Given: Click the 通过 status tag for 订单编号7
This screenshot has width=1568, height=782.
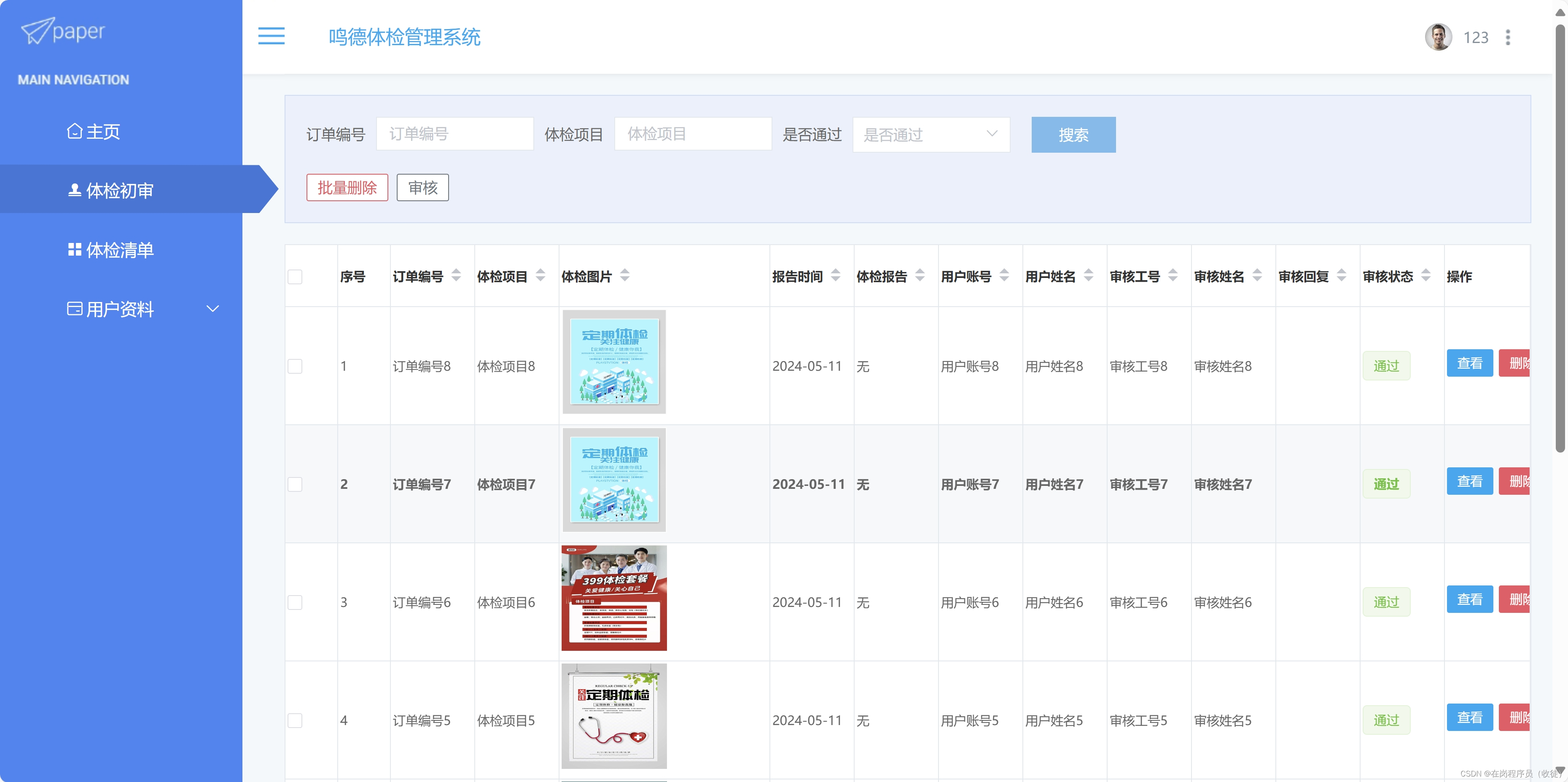Looking at the screenshot, I should [1386, 484].
